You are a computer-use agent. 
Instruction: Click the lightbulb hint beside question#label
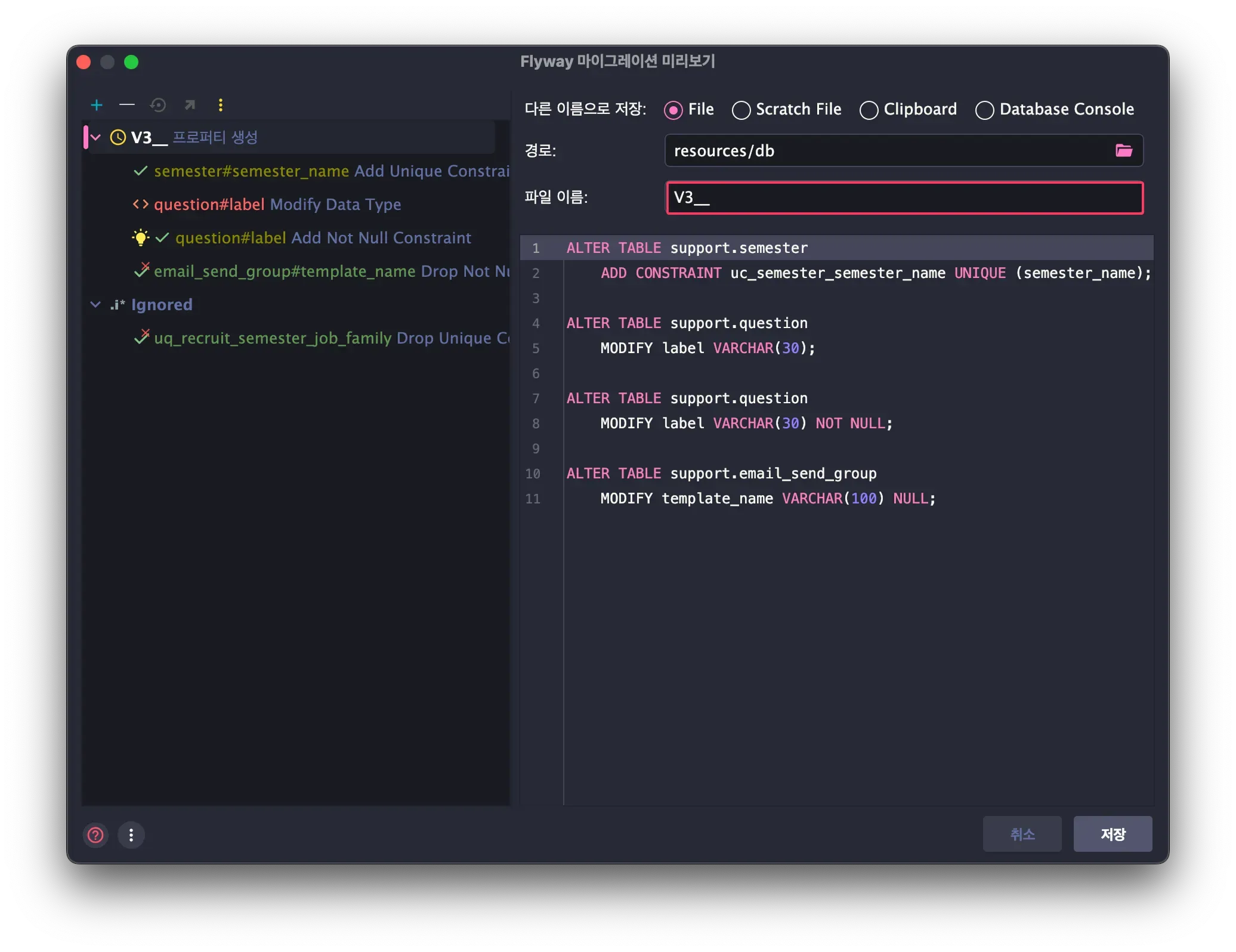pyautogui.click(x=140, y=238)
